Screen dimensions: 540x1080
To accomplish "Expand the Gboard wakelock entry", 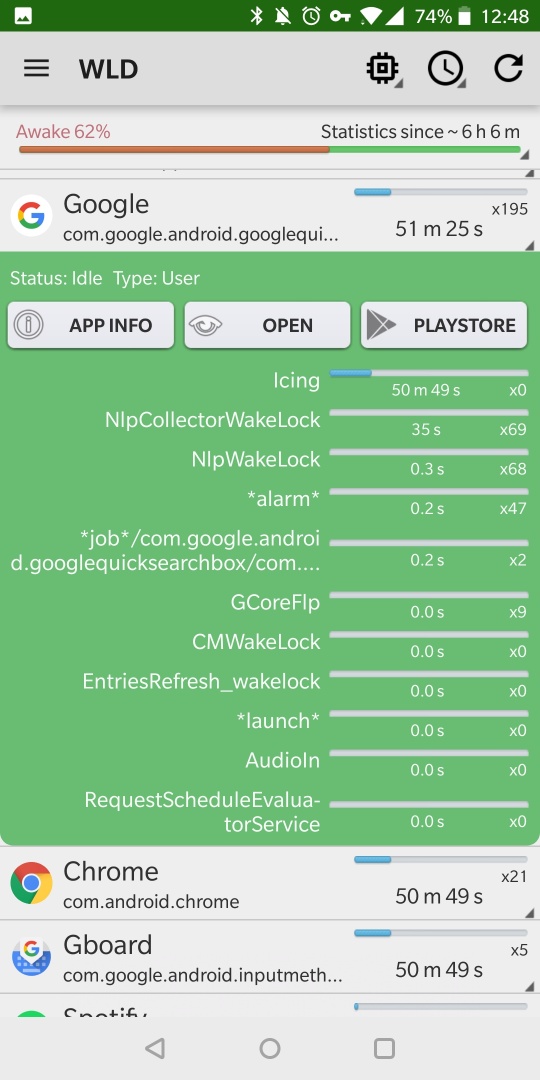I will click(x=270, y=957).
